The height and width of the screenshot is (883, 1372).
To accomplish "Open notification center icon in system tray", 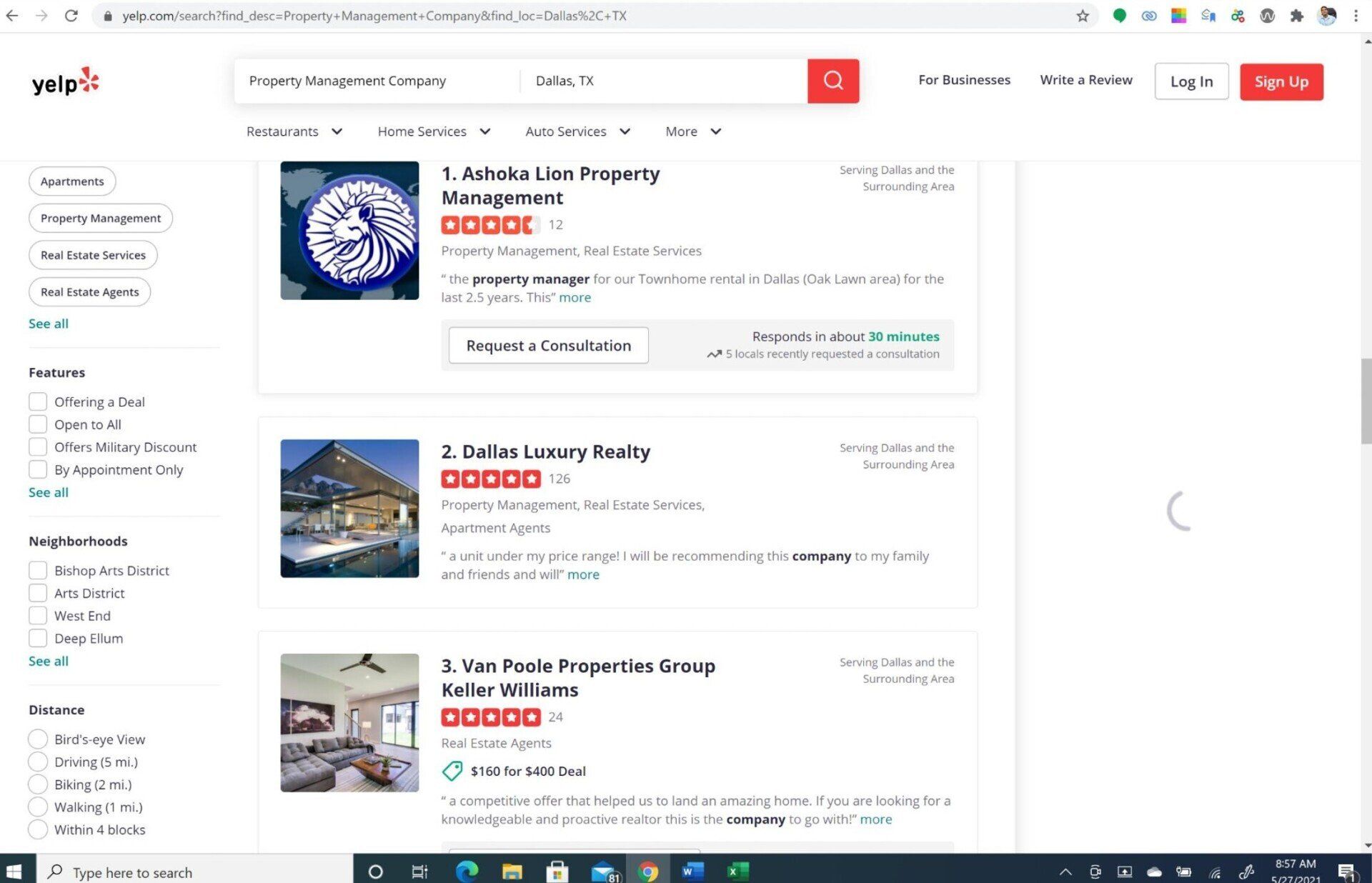I will 1347,872.
